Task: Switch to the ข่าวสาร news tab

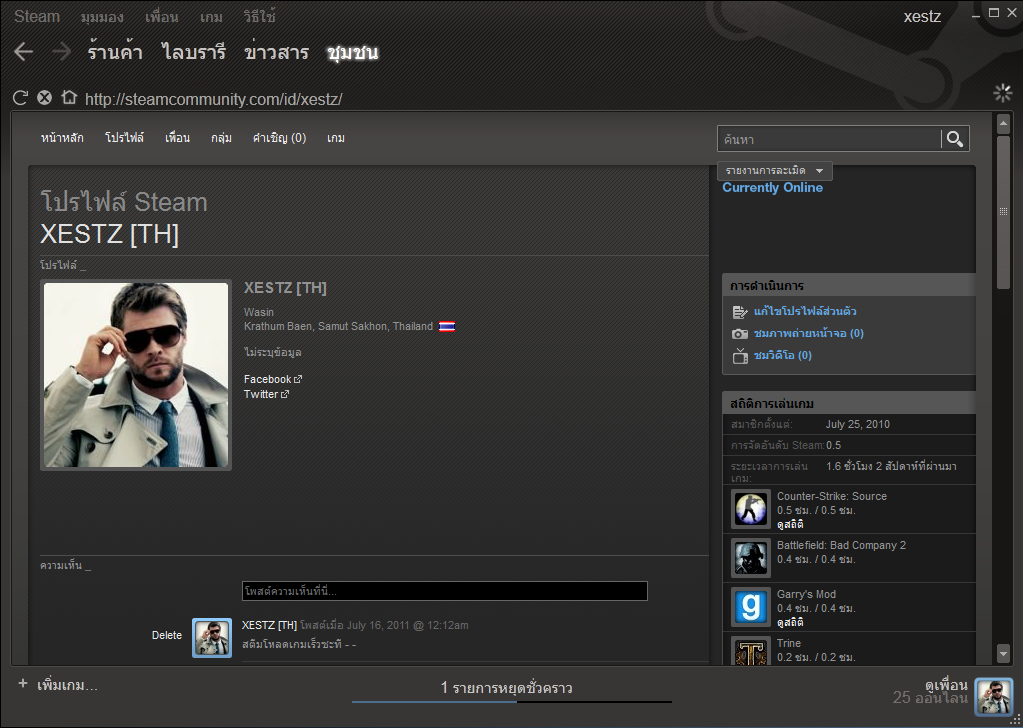Action: tap(277, 52)
